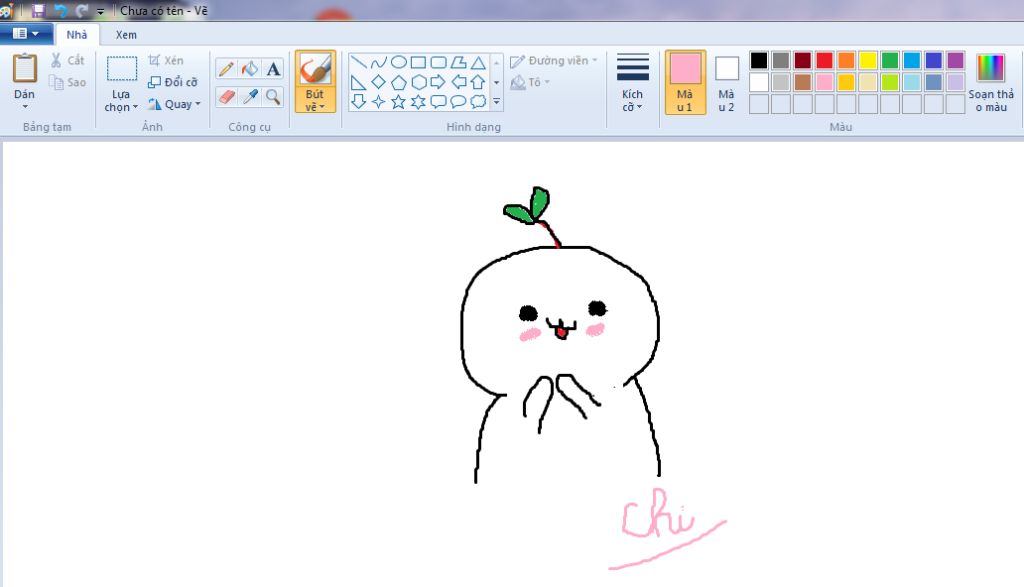Click the Sao copy button

coord(68,82)
